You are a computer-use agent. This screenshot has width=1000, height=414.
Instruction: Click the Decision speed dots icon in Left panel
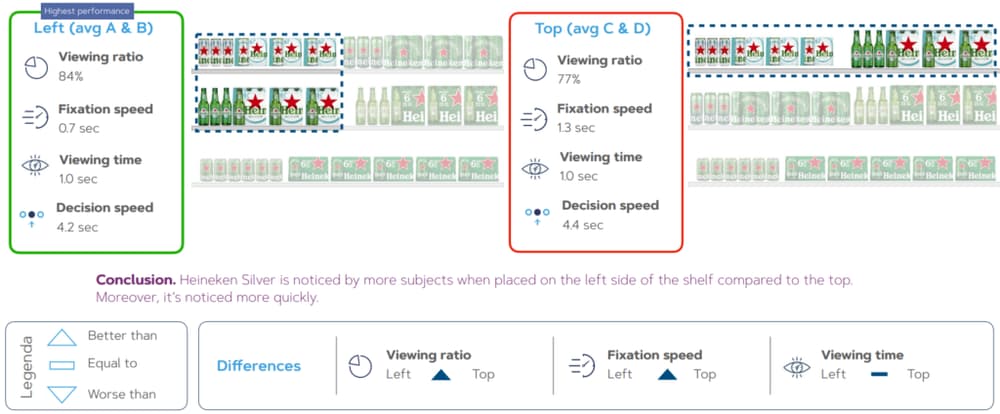[x=35, y=216]
